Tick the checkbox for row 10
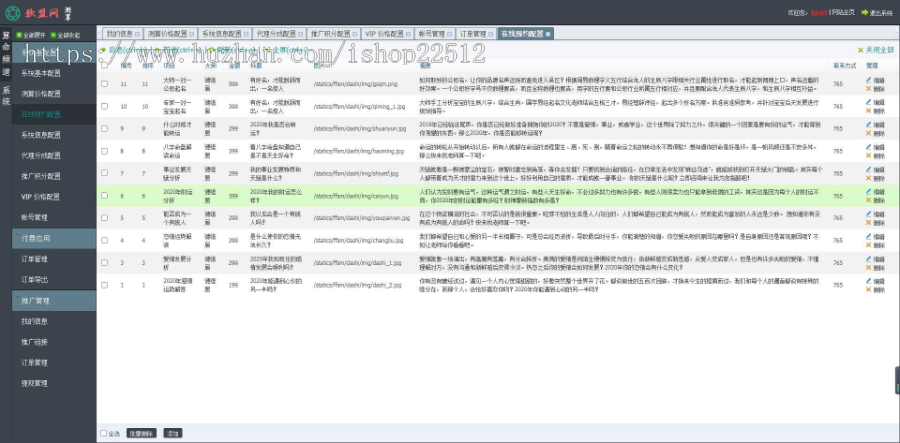Screen dimensions: 900x443 pyautogui.click(x=104, y=106)
